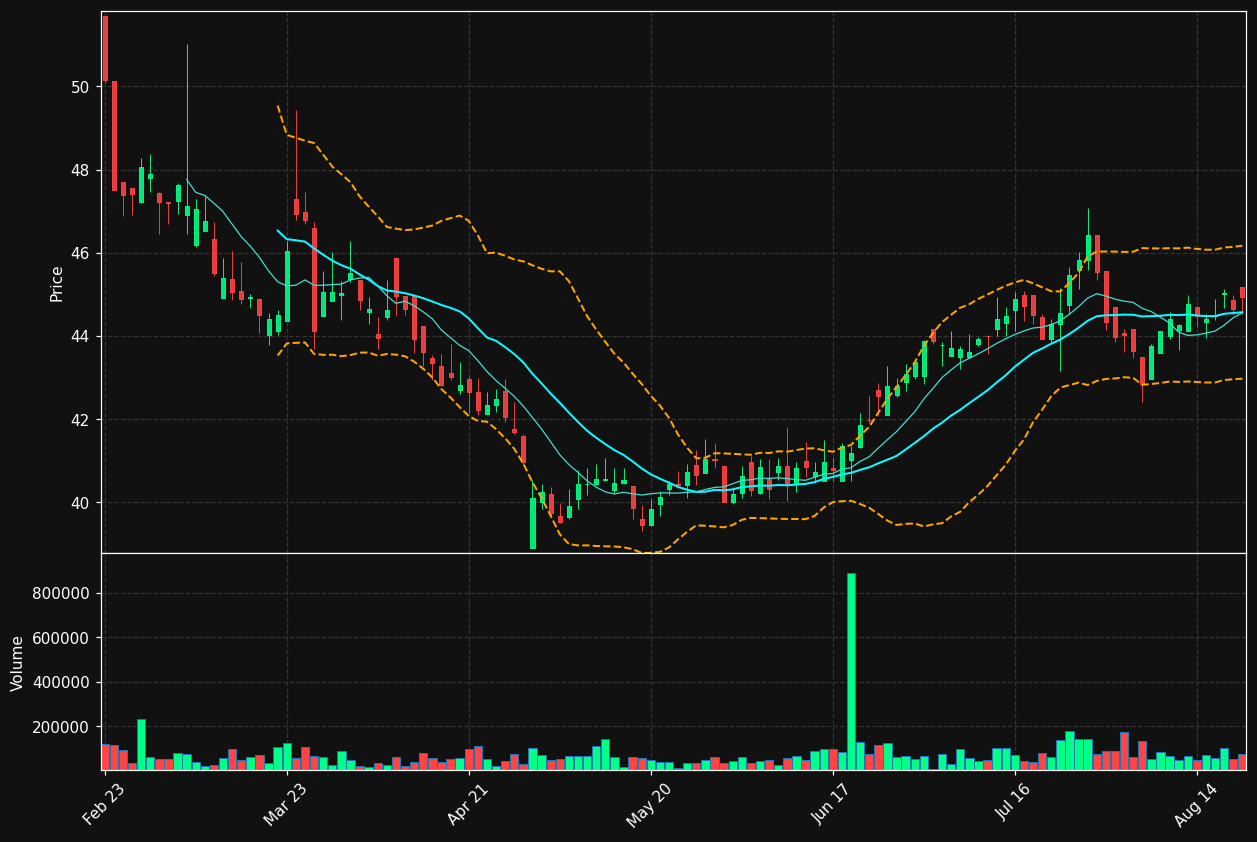
Task: Click the price tick label 44
Action: tap(80, 337)
